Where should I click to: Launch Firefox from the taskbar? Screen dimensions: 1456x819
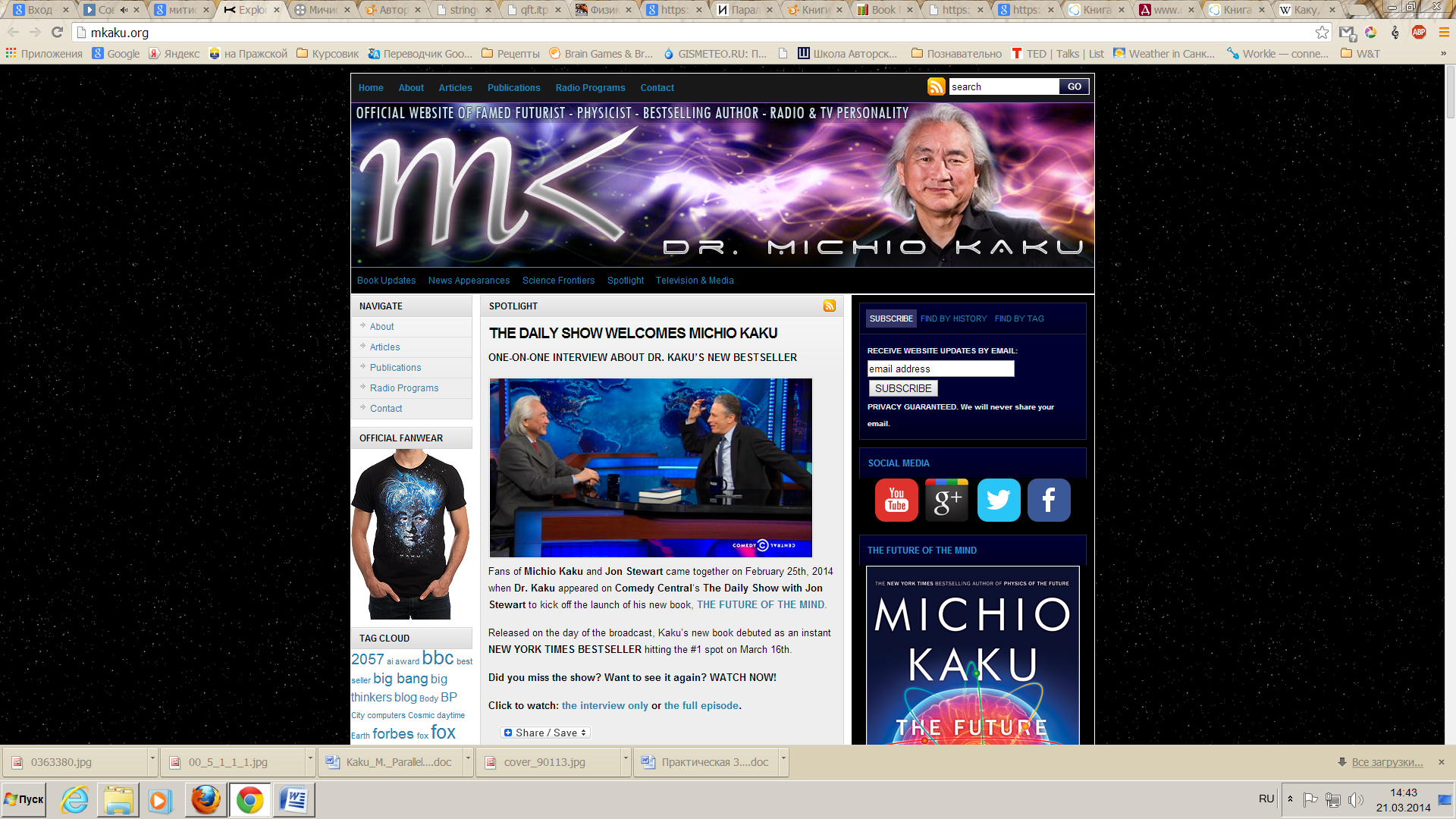point(205,800)
